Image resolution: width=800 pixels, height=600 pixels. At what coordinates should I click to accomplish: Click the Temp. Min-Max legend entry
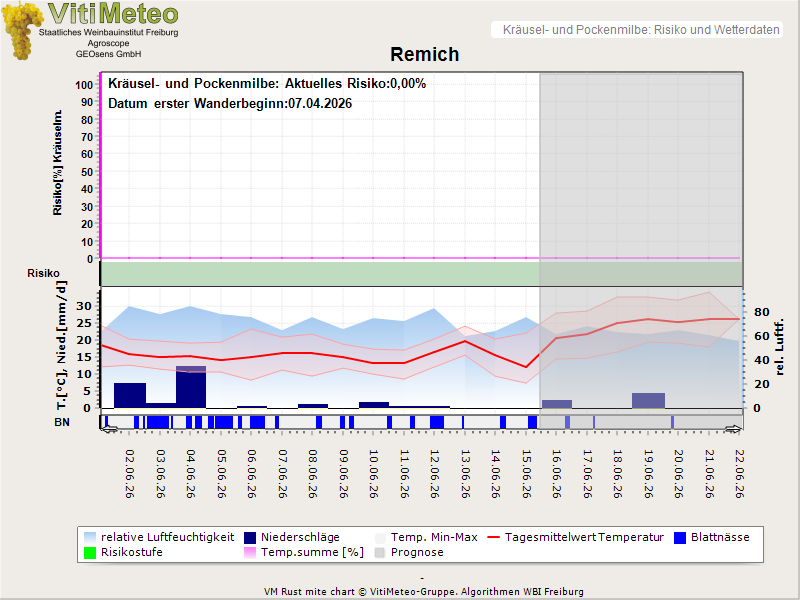pyautogui.click(x=427, y=537)
